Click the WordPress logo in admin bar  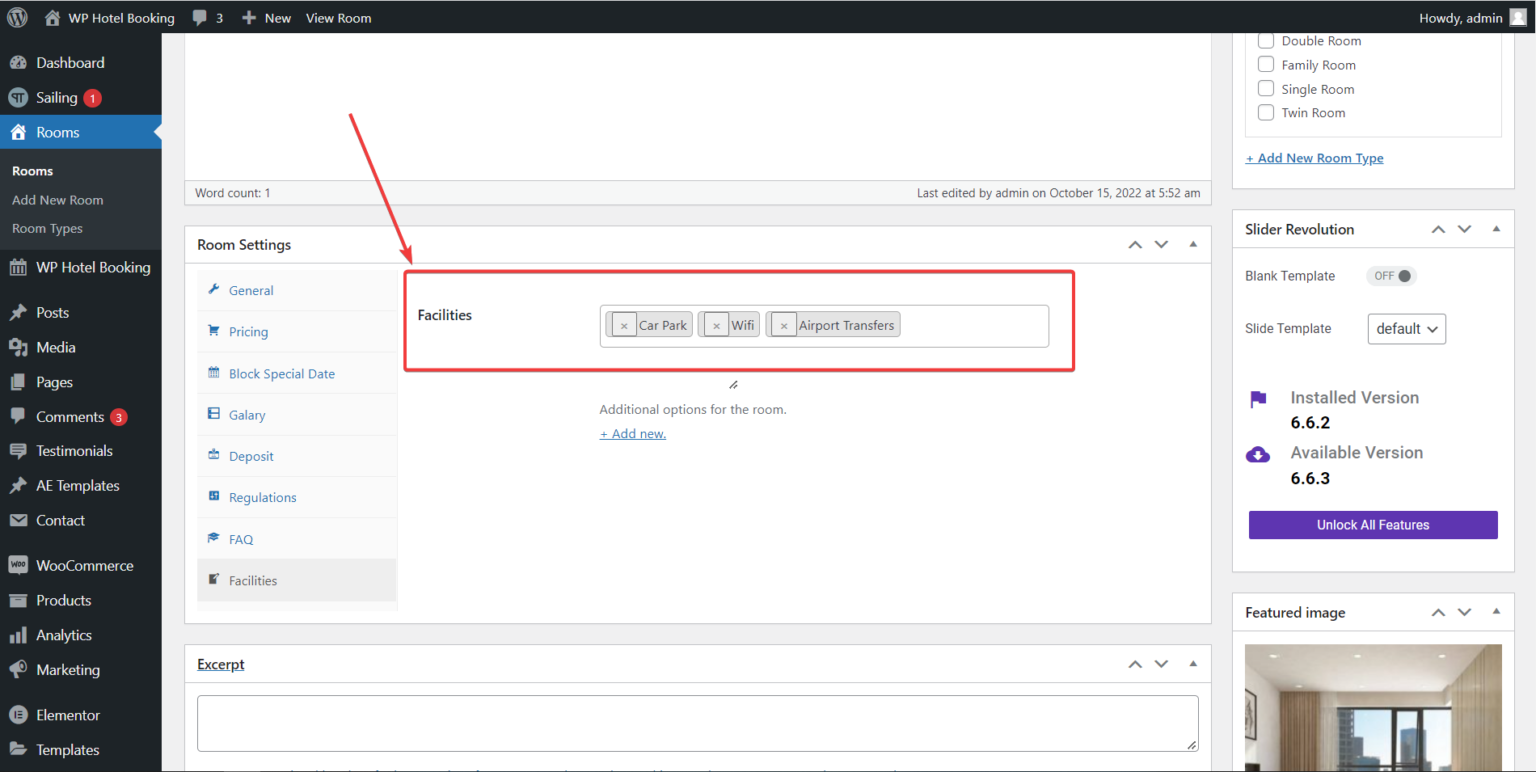click(17, 17)
